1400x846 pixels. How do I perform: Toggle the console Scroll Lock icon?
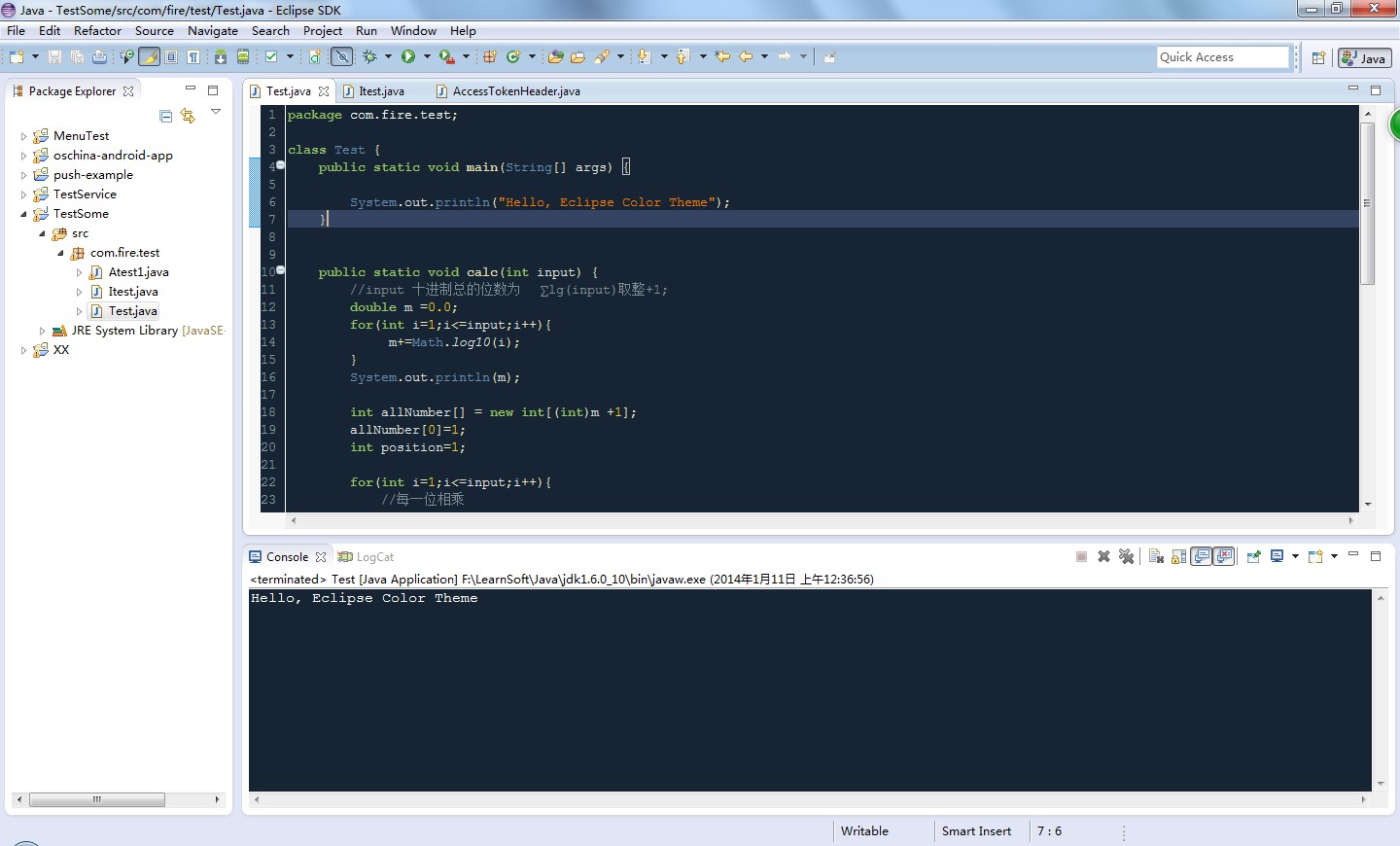click(x=1178, y=556)
